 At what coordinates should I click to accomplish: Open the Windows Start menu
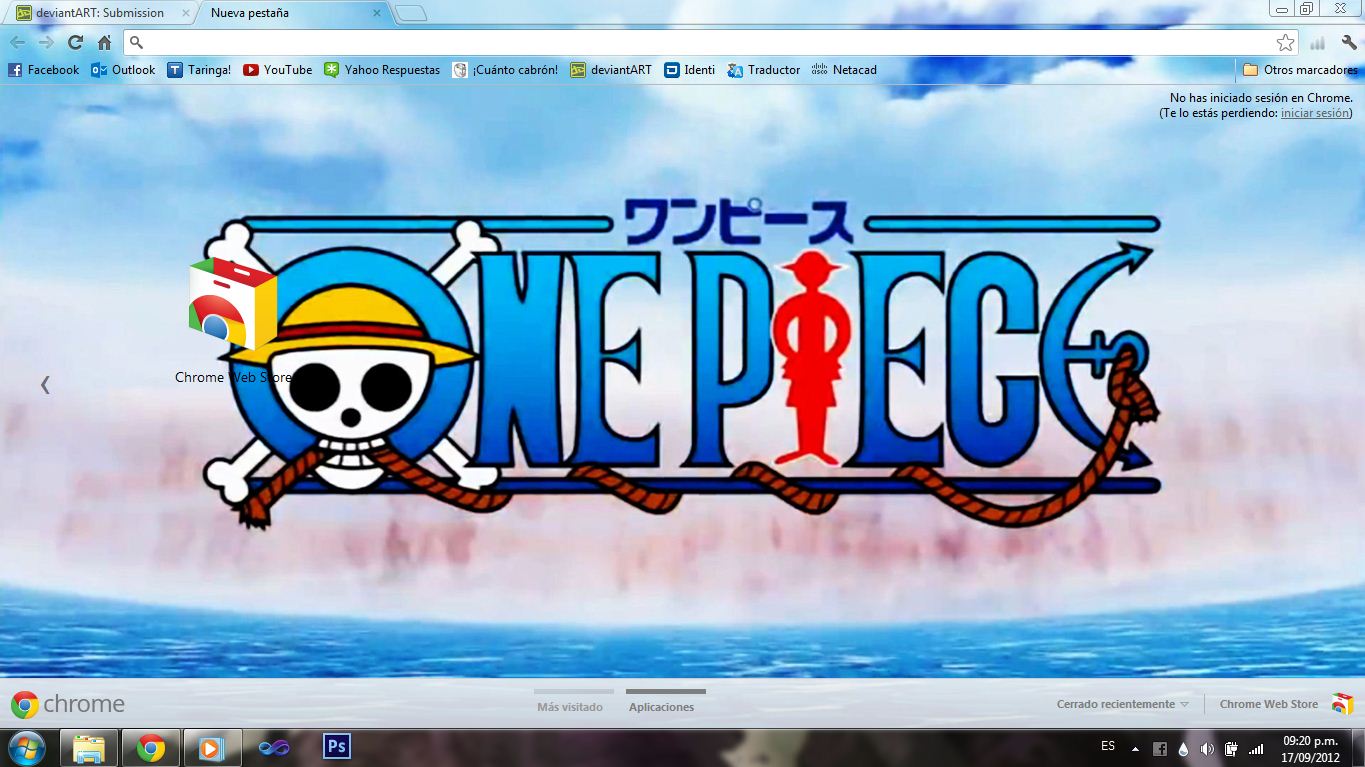[x=27, y=748]
